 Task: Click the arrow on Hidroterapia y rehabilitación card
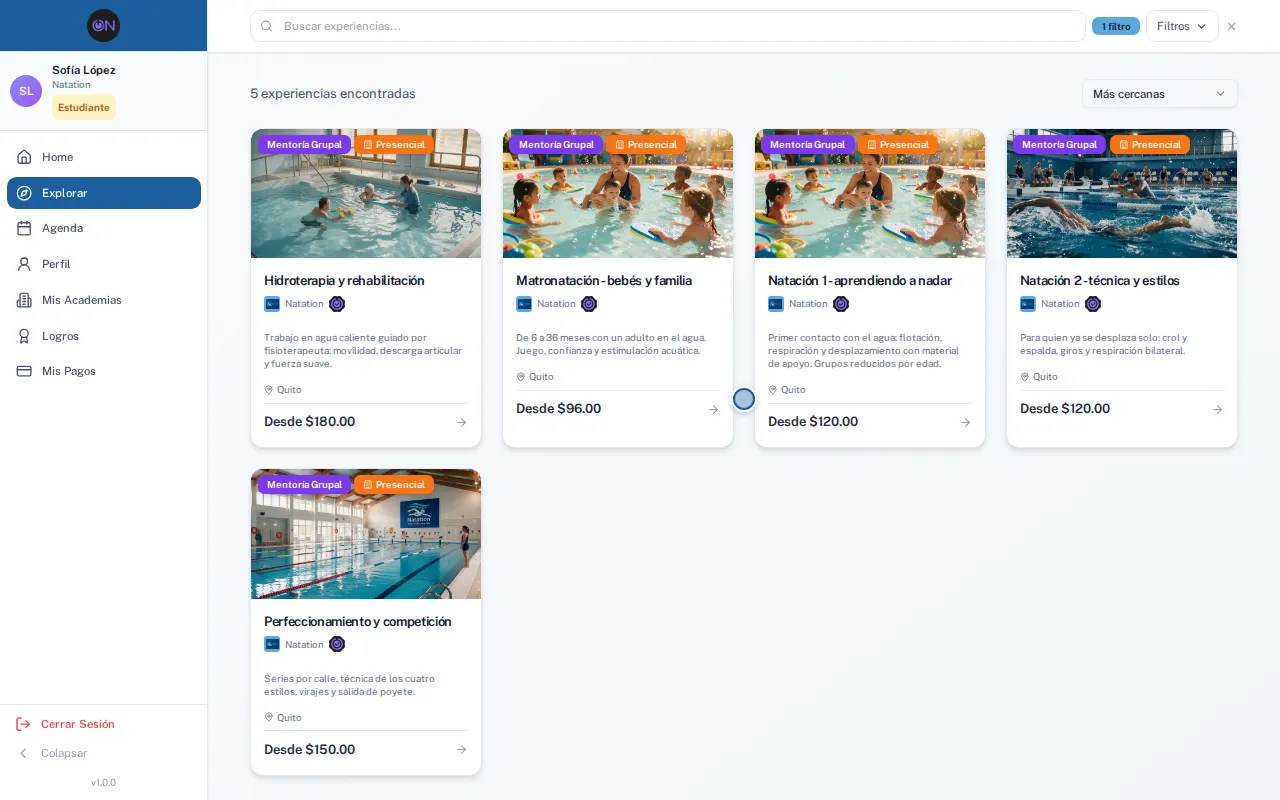(461, 422)
